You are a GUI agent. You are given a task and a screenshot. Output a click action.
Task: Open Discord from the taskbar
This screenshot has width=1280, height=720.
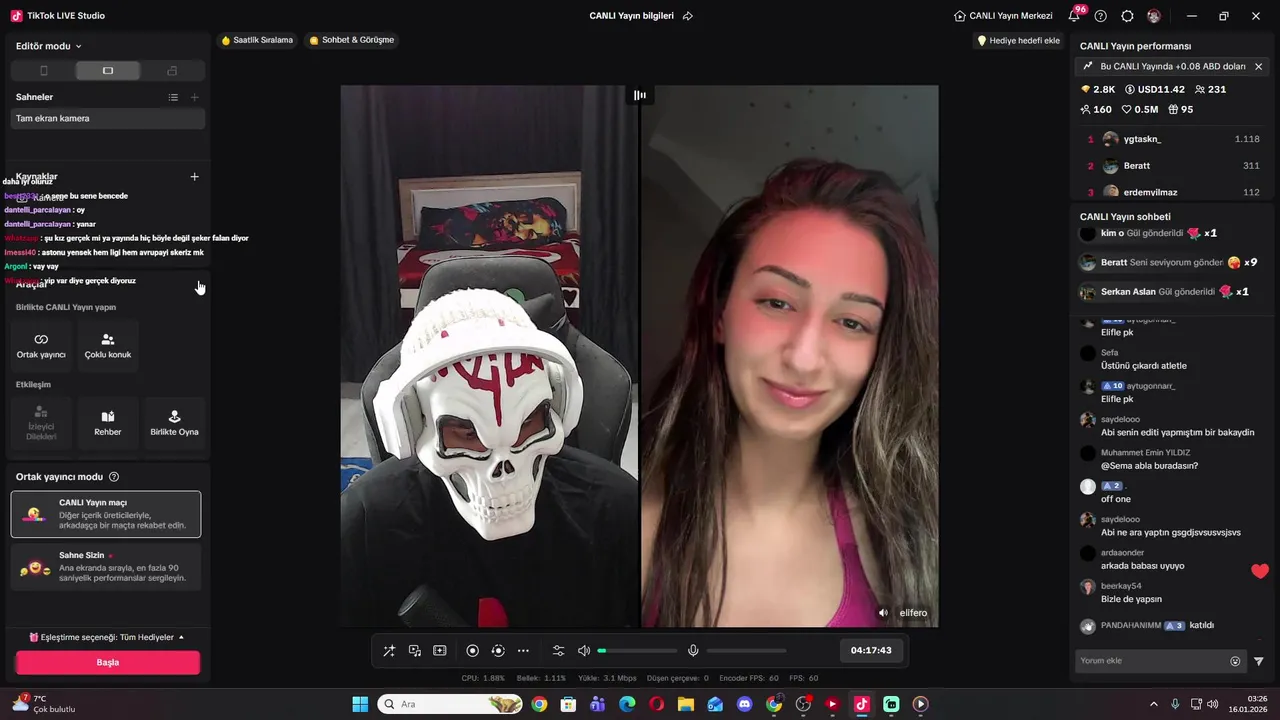point(744,704)
